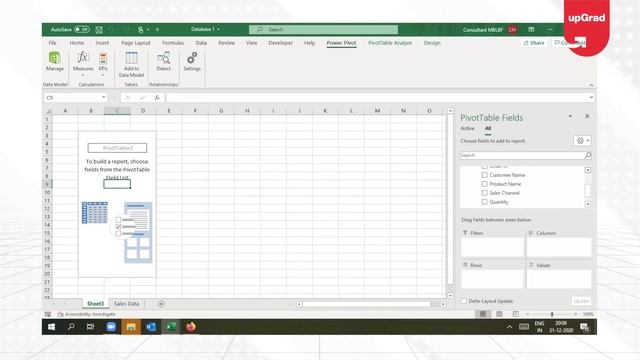Check the Customer Name field

click(x=484, y=175)
